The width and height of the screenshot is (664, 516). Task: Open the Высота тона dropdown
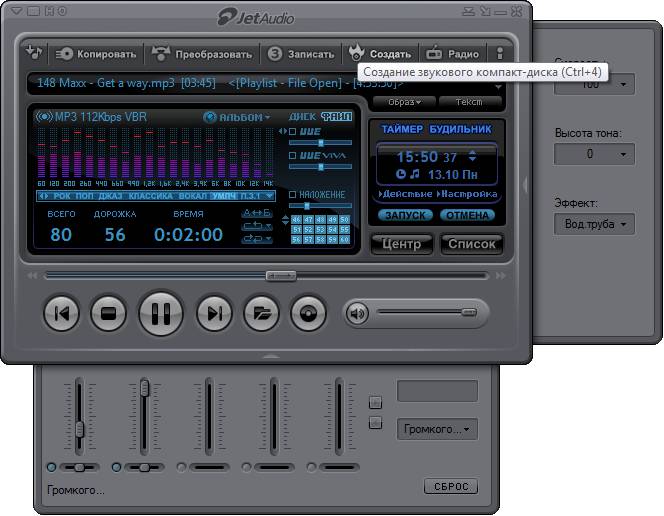(594, 154)
